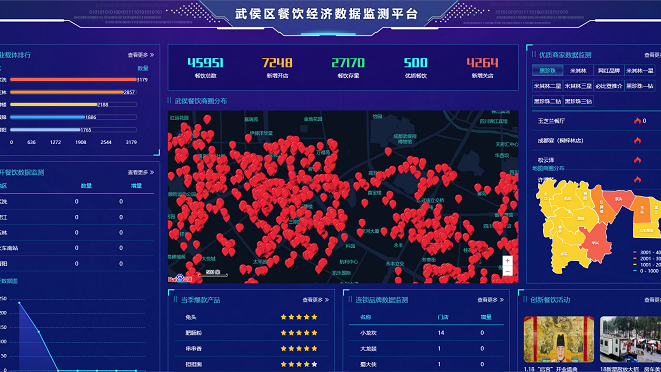The width and height of the screenshot is (661, 372).
Task: Expand 查看更多 in 当季爆款产品 panel
Action: (x=315, y=300)
